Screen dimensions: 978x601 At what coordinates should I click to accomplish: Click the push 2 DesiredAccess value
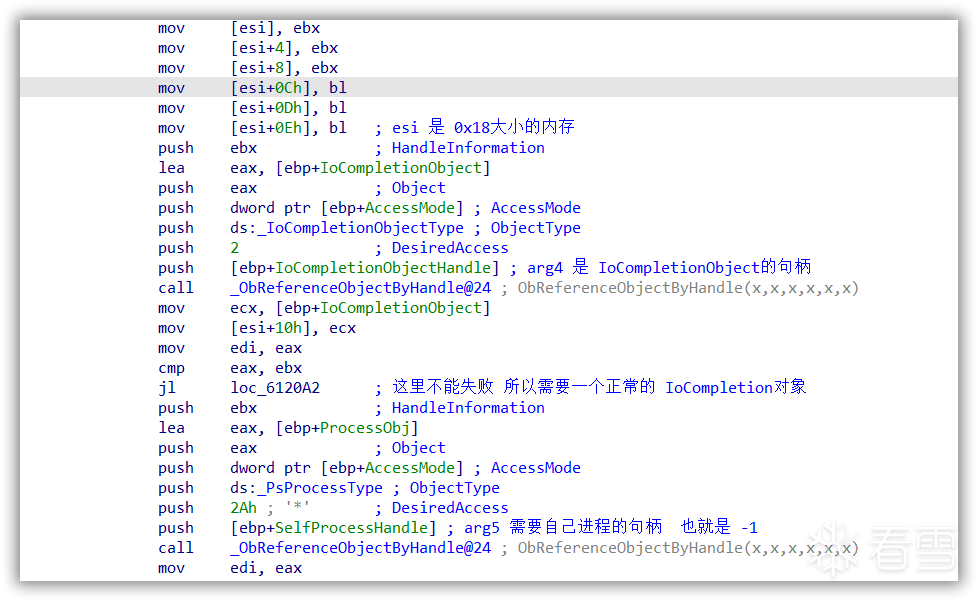(x=235, y=248)
